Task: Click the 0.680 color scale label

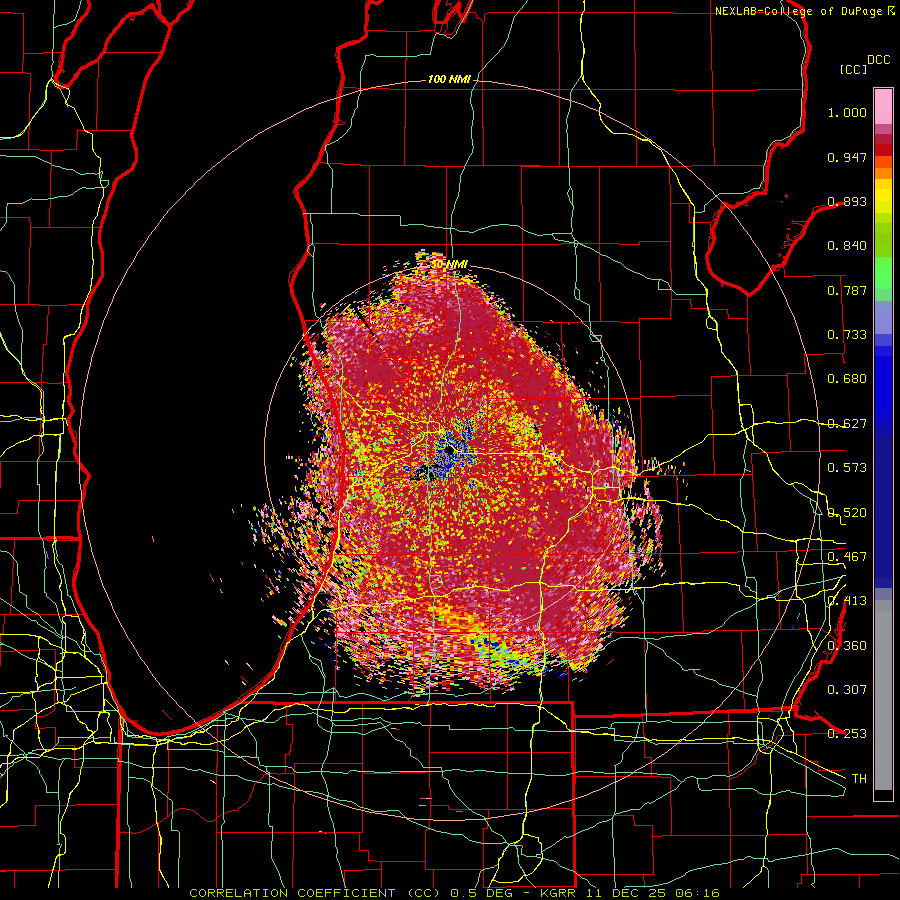Action: coord(847,379)
